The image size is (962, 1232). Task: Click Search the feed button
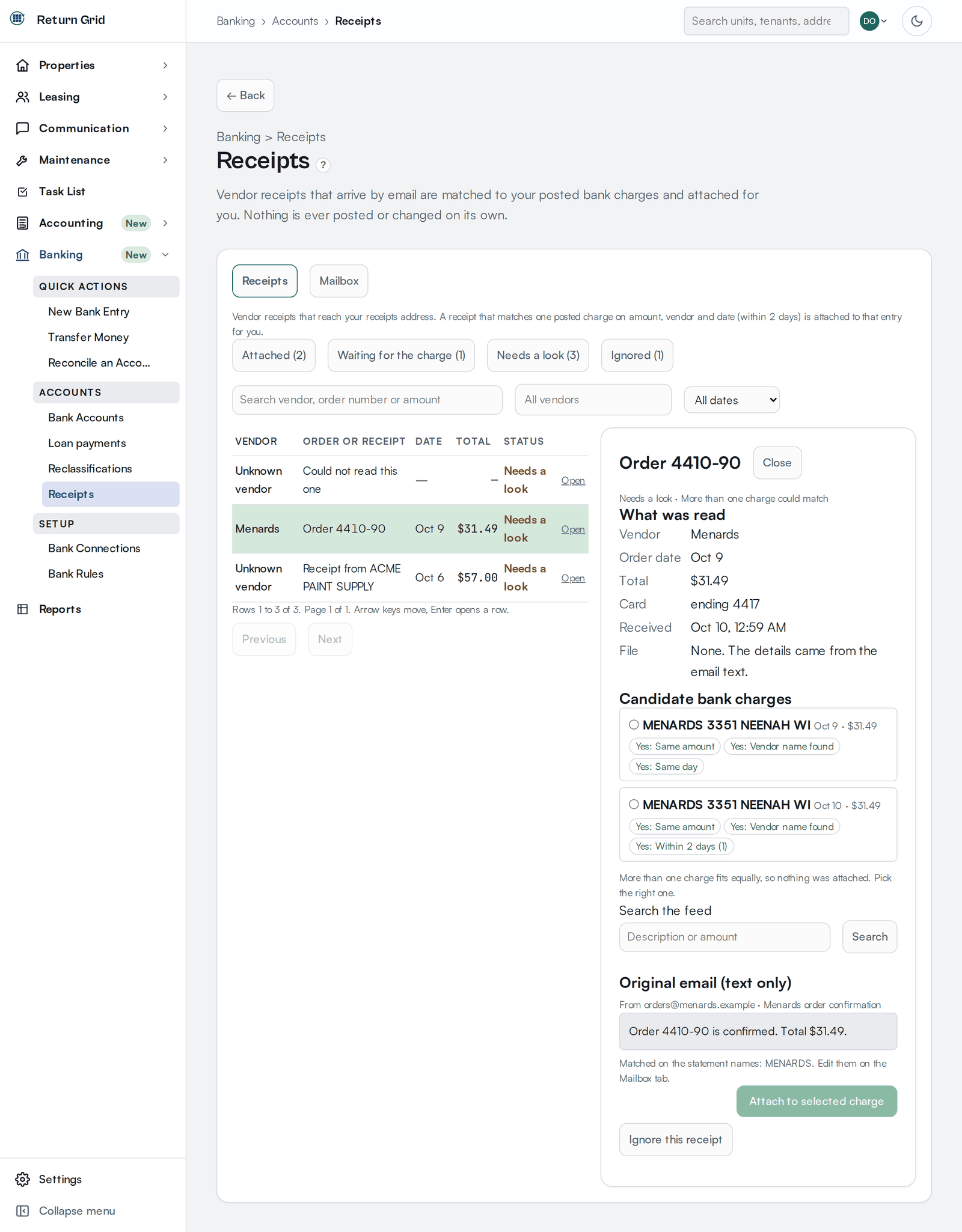869,937
